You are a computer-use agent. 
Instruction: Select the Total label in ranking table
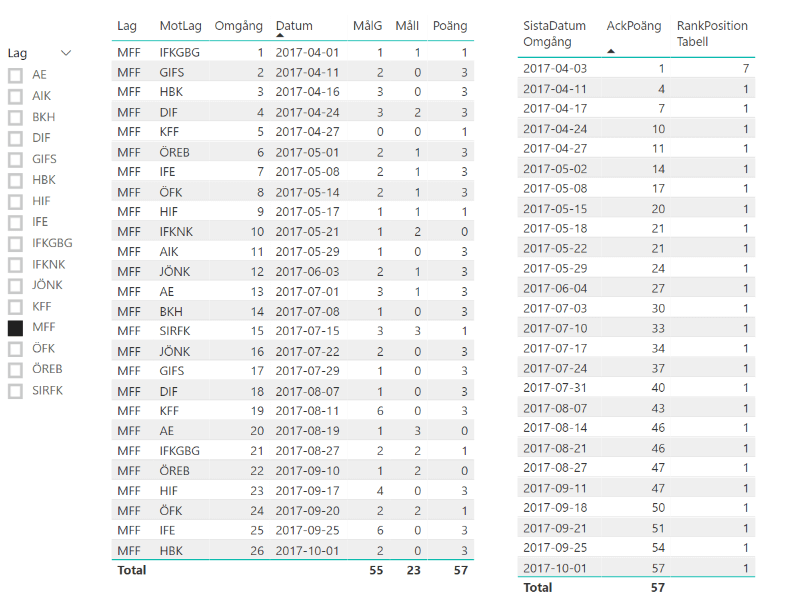pos(538,587)
